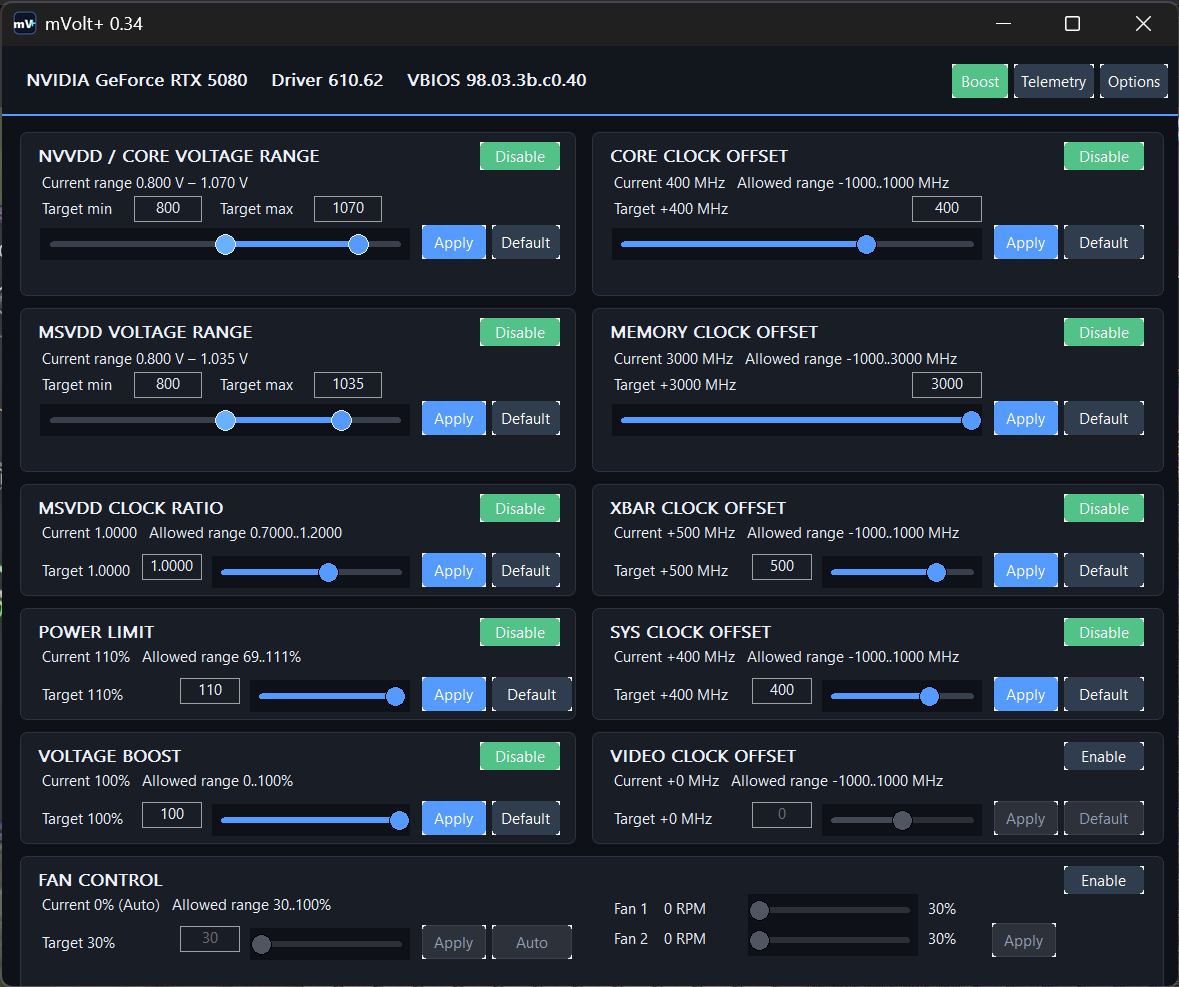Screen dimensions: 1179x987
Task: Apply the Memory Clock Offset
Action: (1026, 418)
